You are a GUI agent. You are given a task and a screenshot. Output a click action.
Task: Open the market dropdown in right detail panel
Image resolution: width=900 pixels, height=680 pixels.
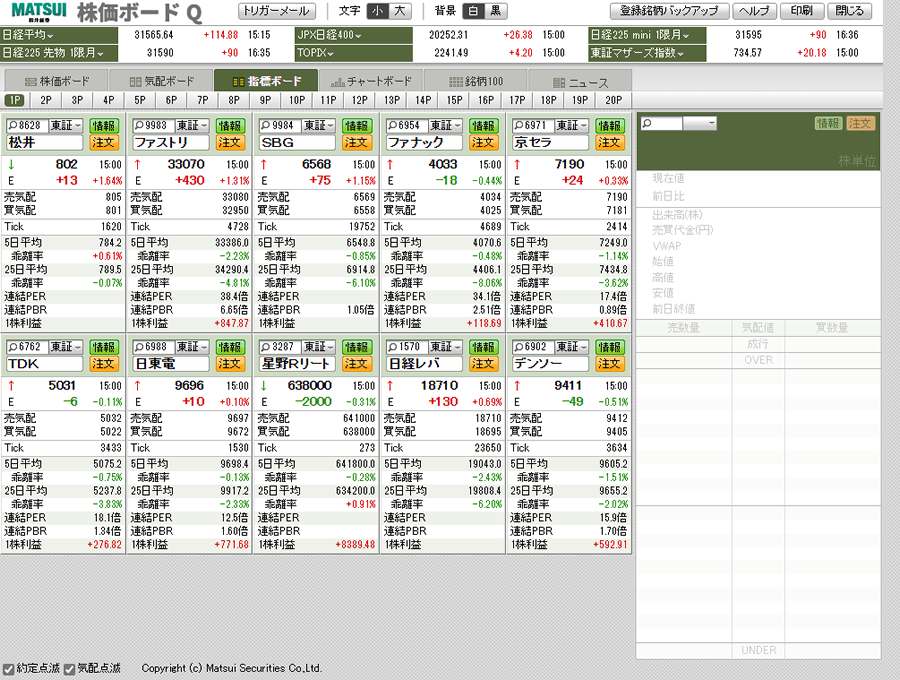[x=700, y=123]
